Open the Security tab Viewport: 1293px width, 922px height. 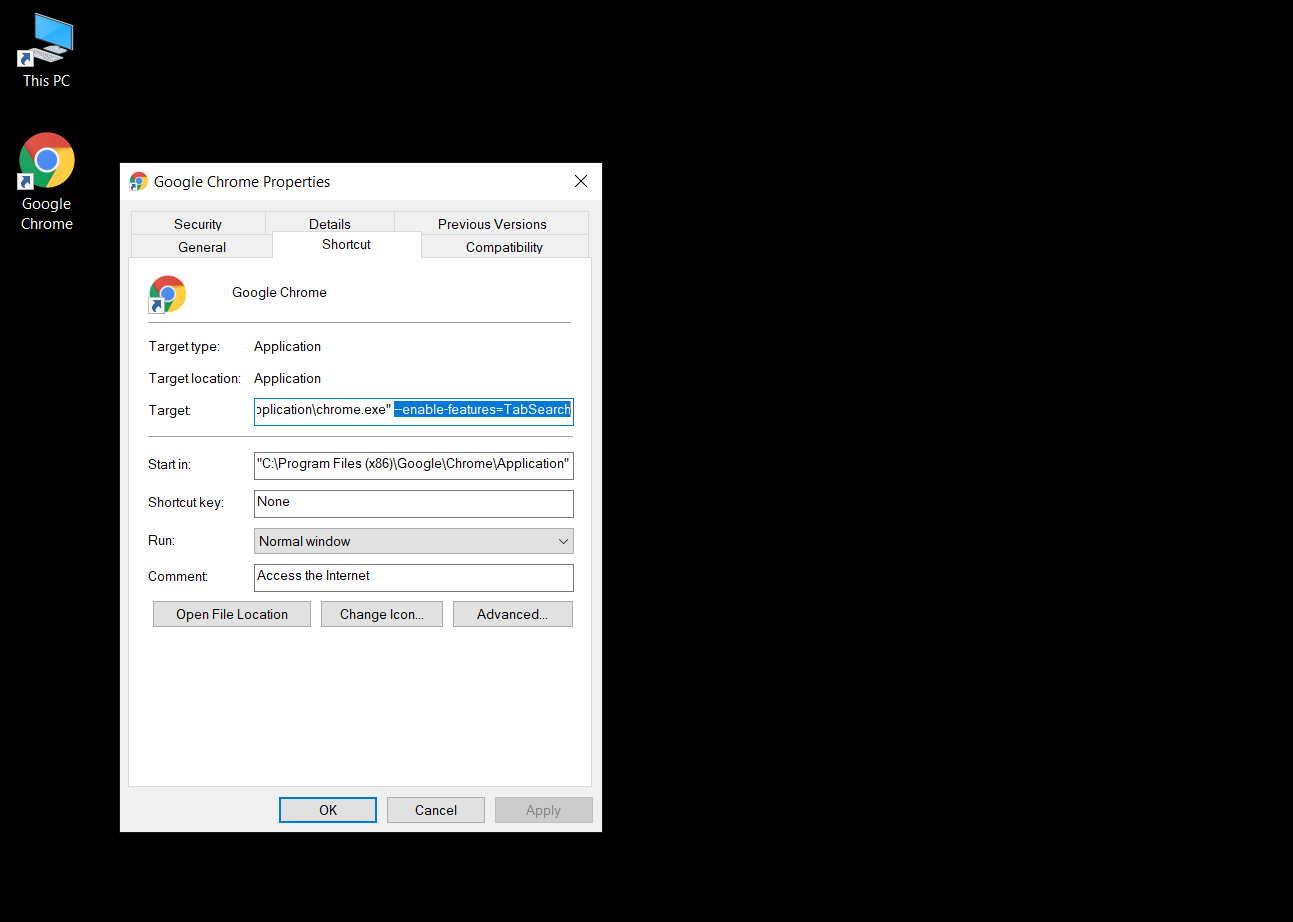(x=197, y=223)
